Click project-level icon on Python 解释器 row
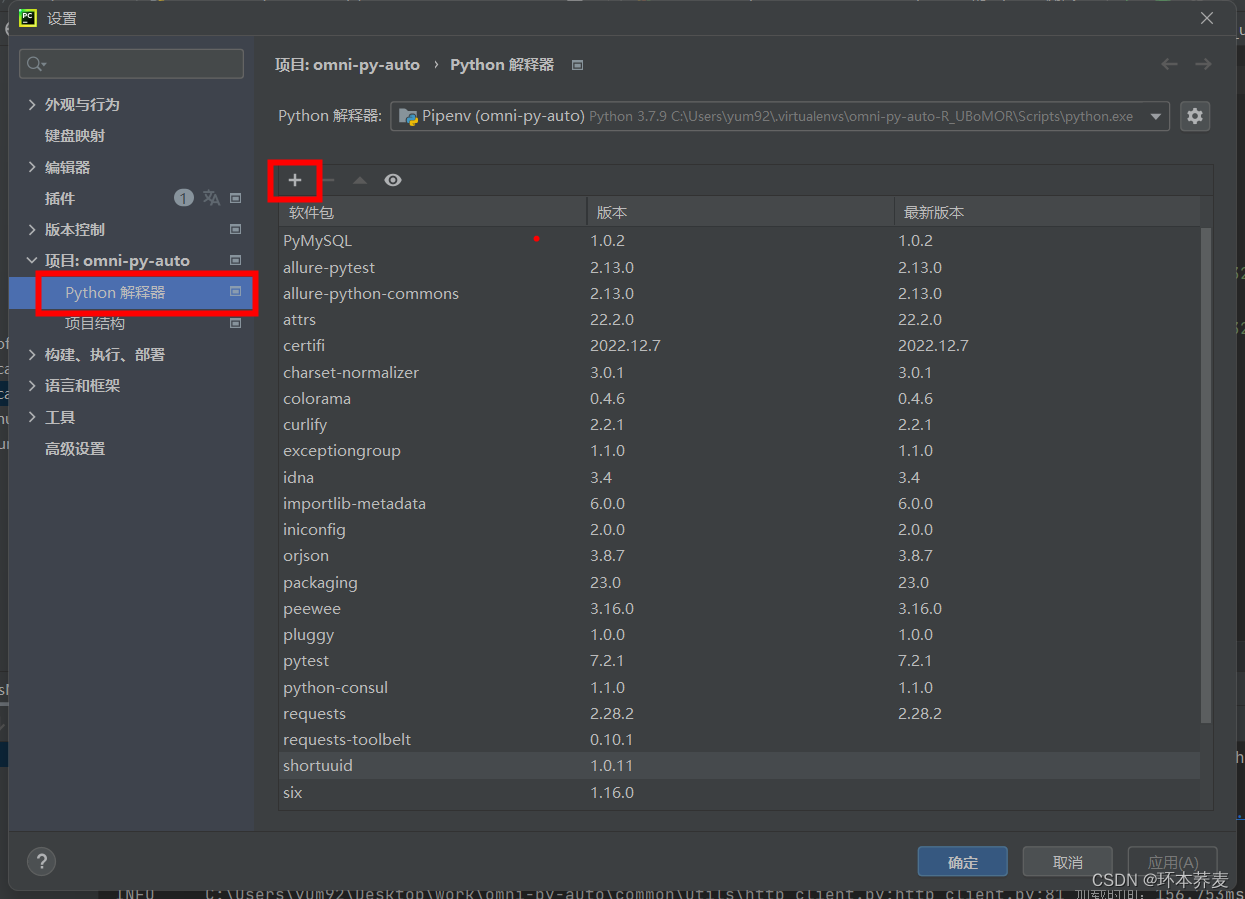 236,292
